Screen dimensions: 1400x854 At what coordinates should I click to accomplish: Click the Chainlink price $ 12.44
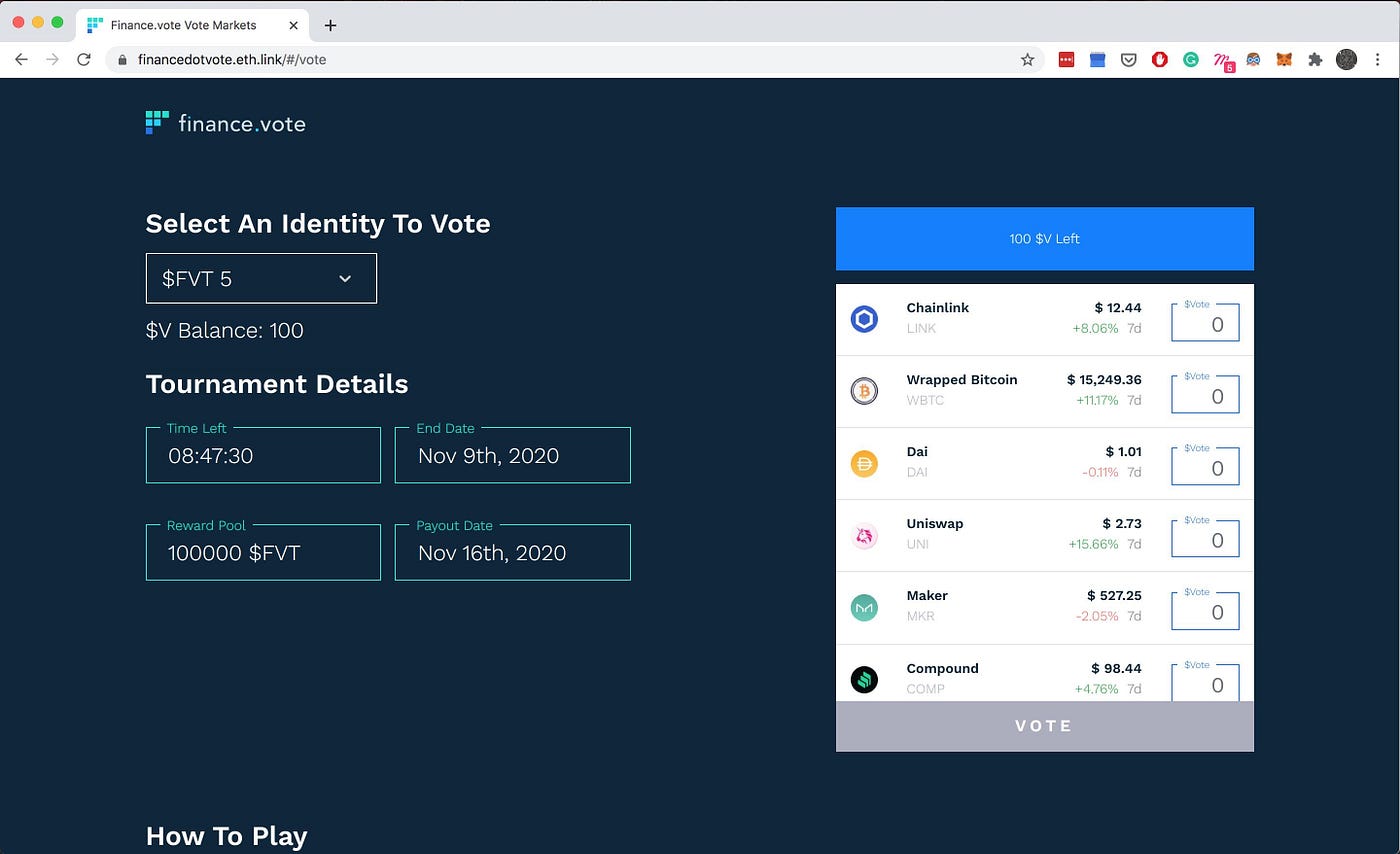click(1117, 308)
